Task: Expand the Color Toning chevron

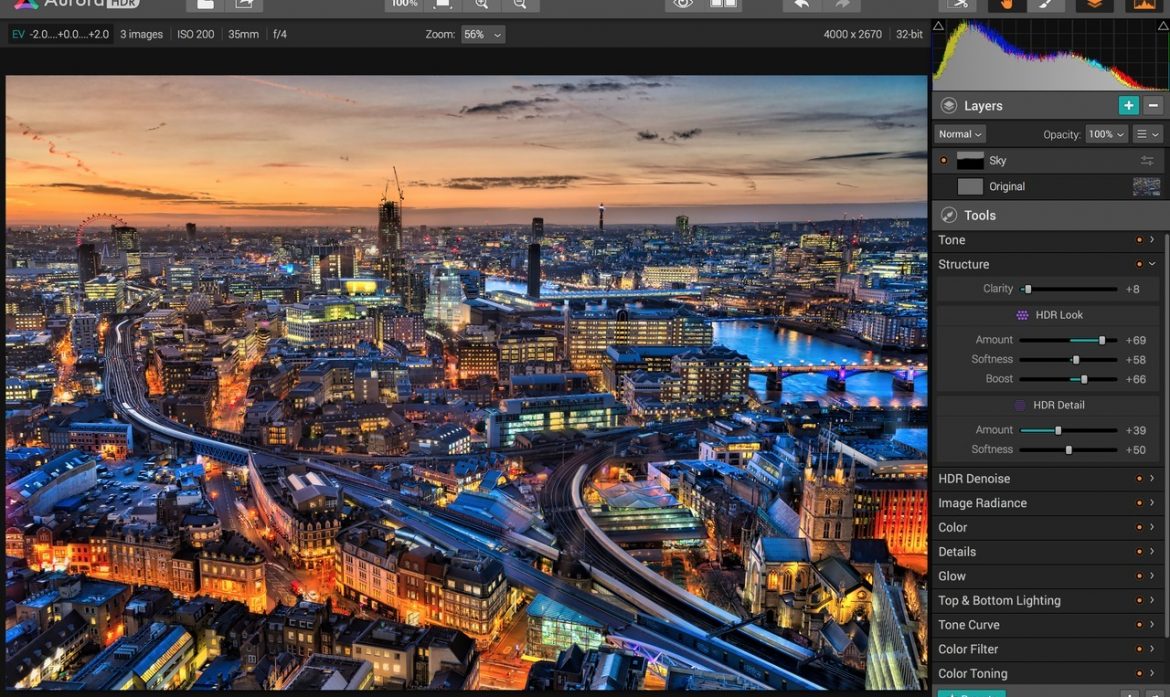Action: 1152,673
